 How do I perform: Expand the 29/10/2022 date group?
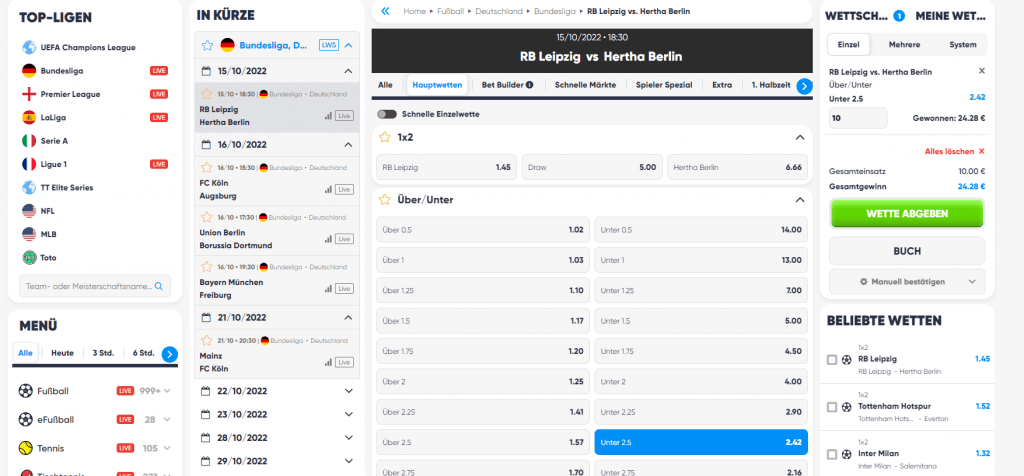pyautogui.click(x=348, y=461)
